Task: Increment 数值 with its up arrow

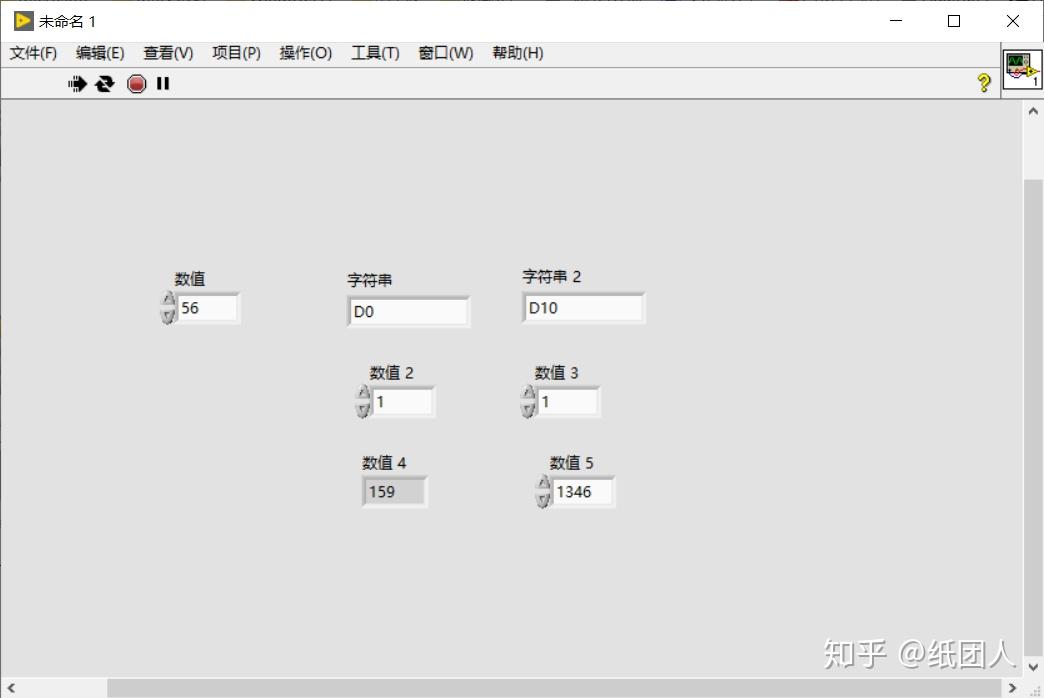Action: pyautogui.click(x=167, y=300)
